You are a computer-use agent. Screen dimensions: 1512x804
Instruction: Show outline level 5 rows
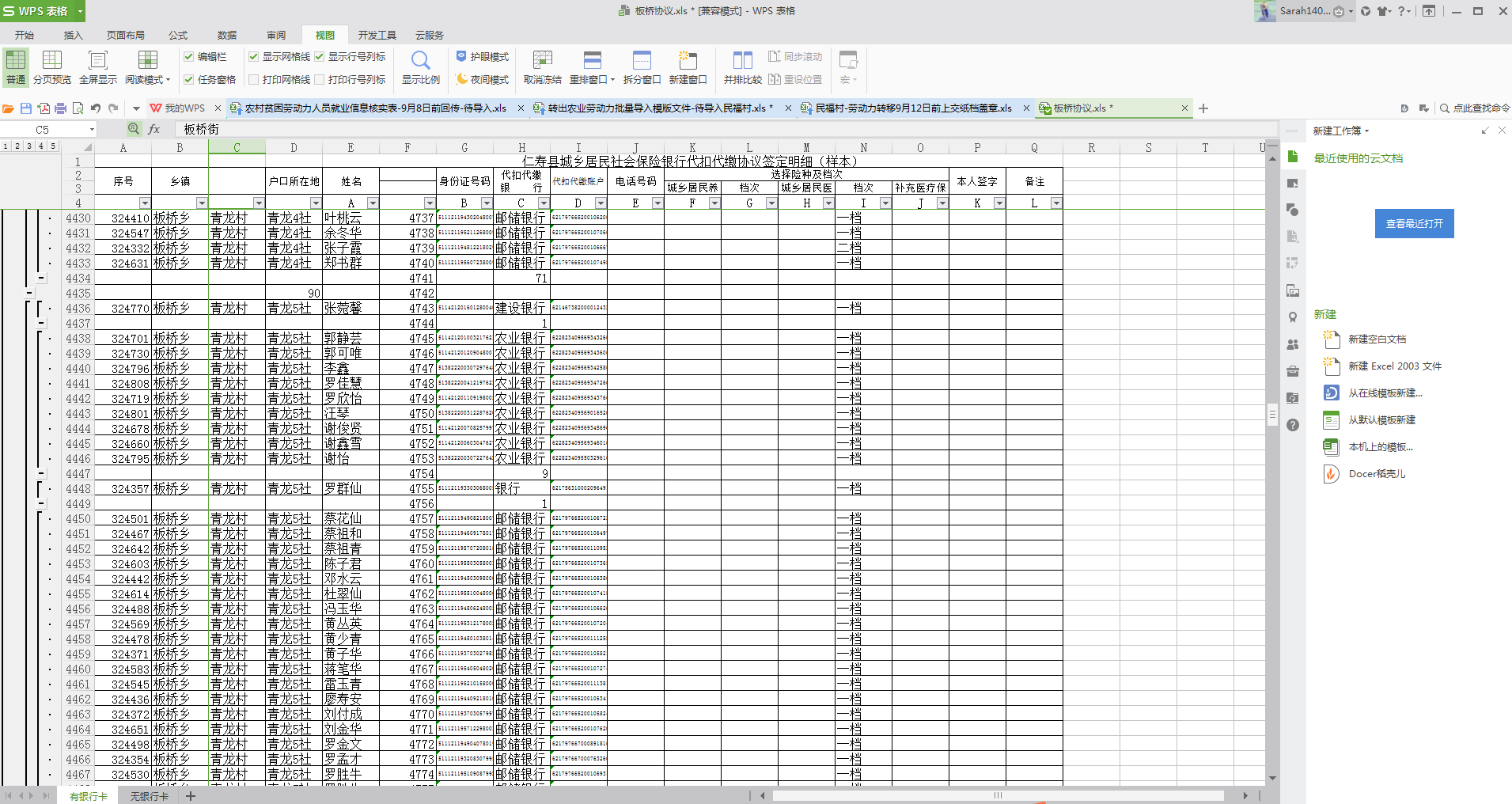click(x=53, y=146)
